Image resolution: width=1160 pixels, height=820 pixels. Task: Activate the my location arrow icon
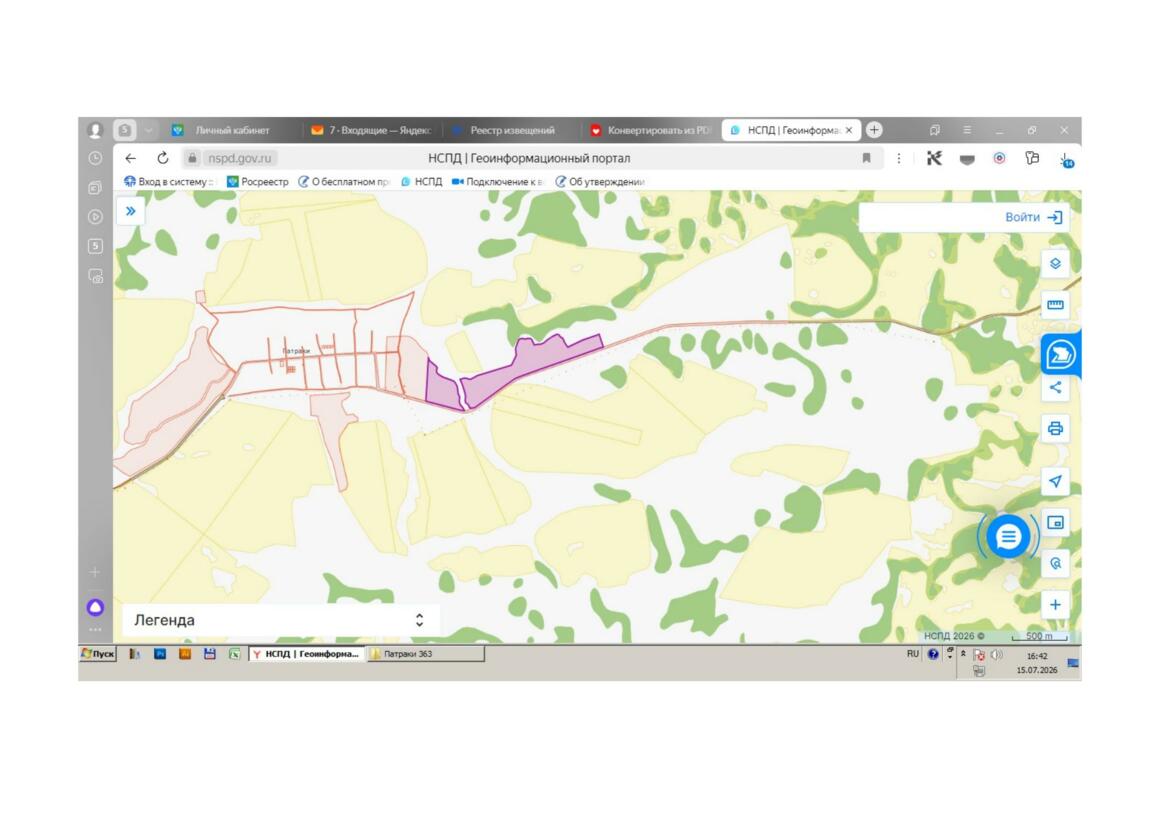click(1055, 481)
